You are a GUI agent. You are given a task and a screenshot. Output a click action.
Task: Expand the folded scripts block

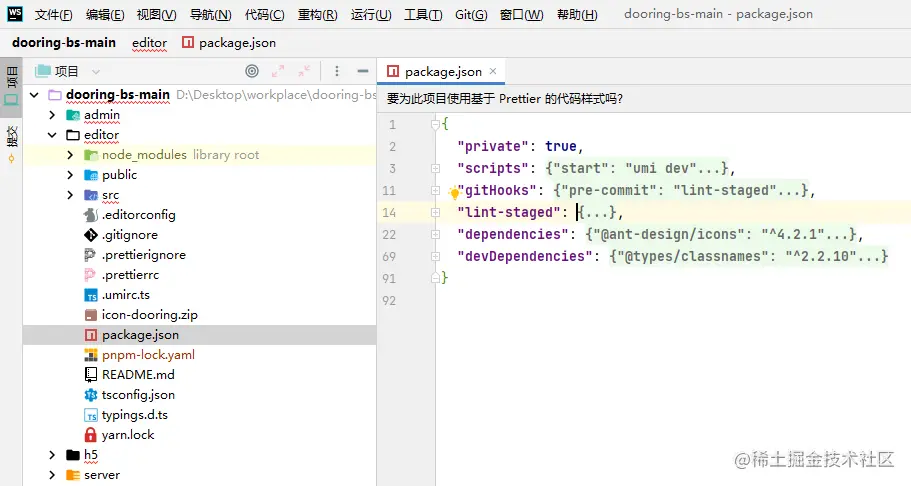coord(435,169)
